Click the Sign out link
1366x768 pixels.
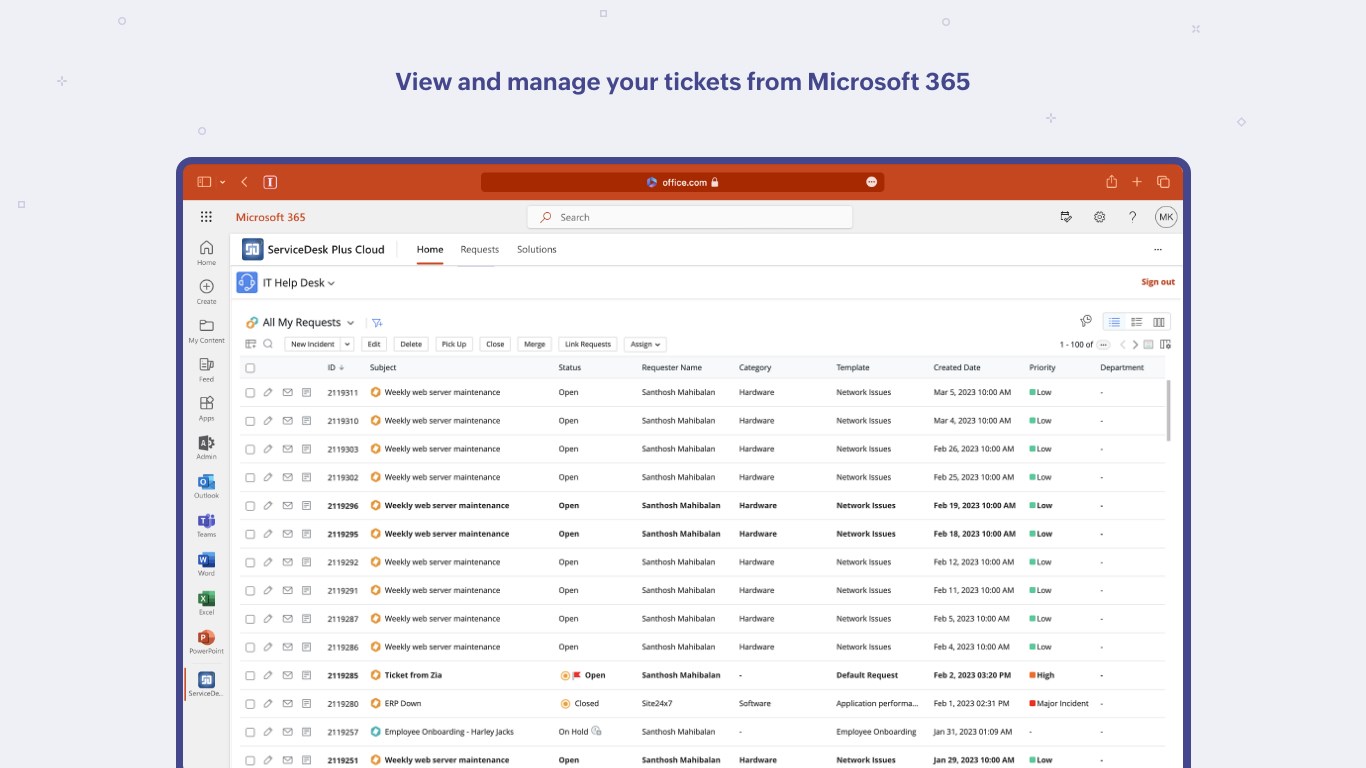coord(1158,282)
